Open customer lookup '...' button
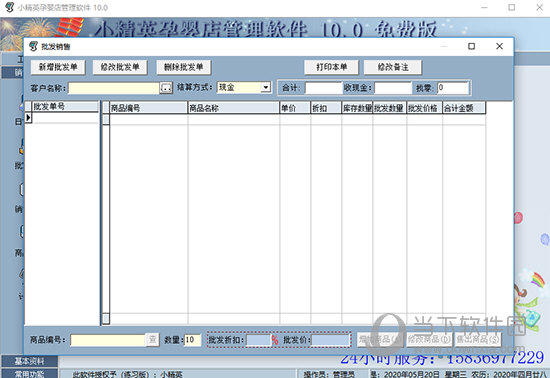The image size is (550, 378). pyautogui.click(x=166, y=88)
